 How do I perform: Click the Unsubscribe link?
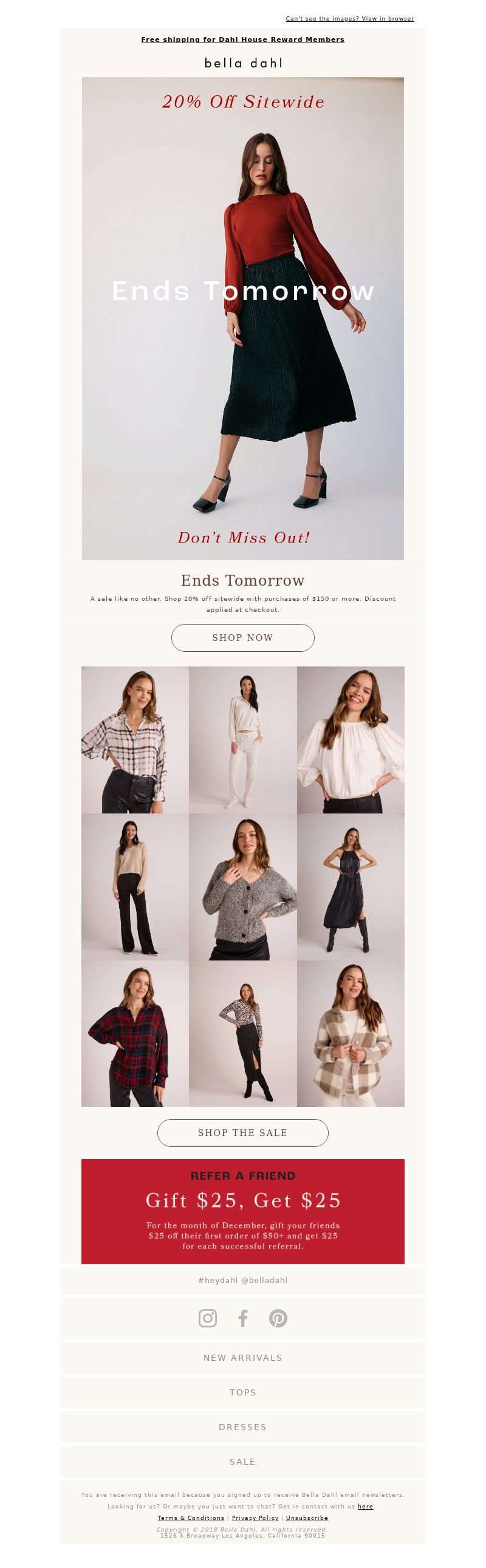click(x=307, y=1518)
